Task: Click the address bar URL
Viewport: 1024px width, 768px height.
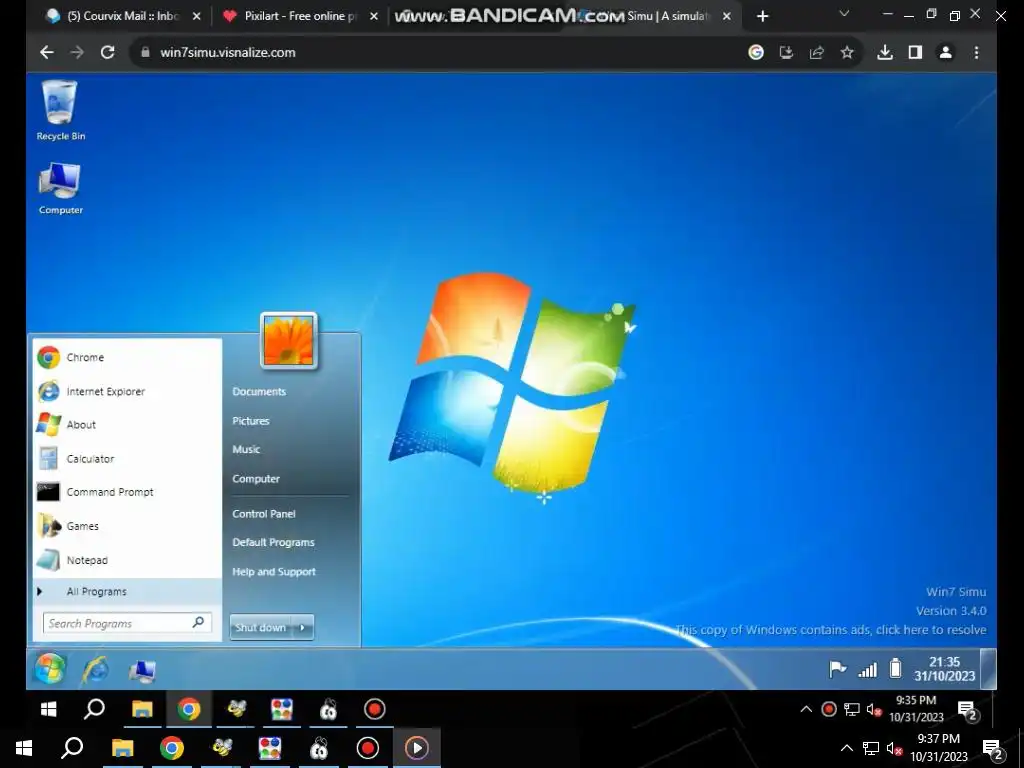Action: tap(228, 52)
